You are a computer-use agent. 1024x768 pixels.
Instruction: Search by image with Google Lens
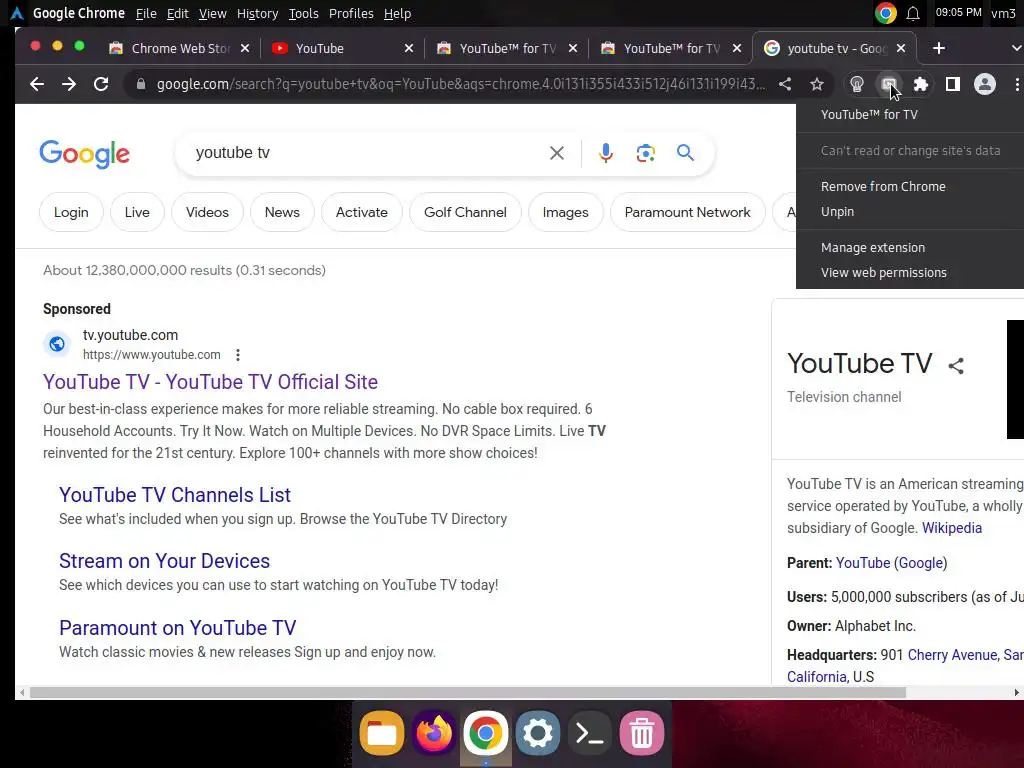(645, 153)
